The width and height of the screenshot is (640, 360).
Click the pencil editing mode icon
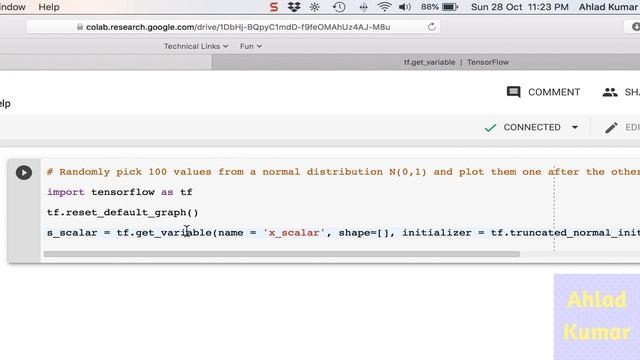[x=611, y=128]
